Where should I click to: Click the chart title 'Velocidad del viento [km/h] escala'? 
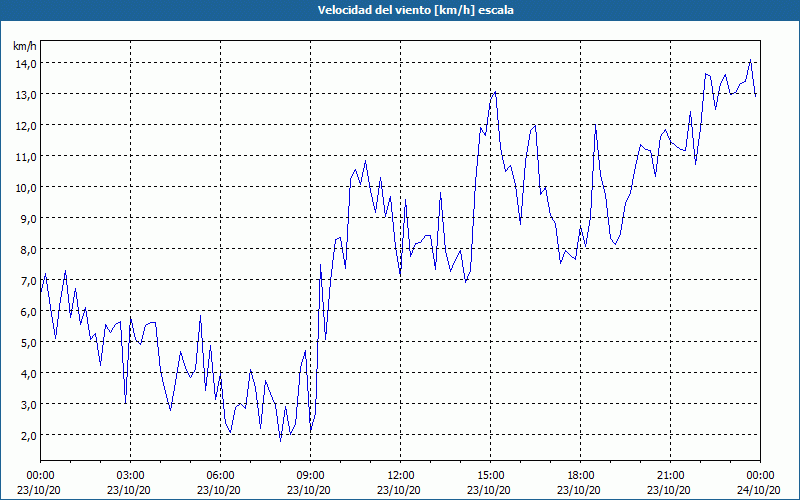tap(415, 10)
